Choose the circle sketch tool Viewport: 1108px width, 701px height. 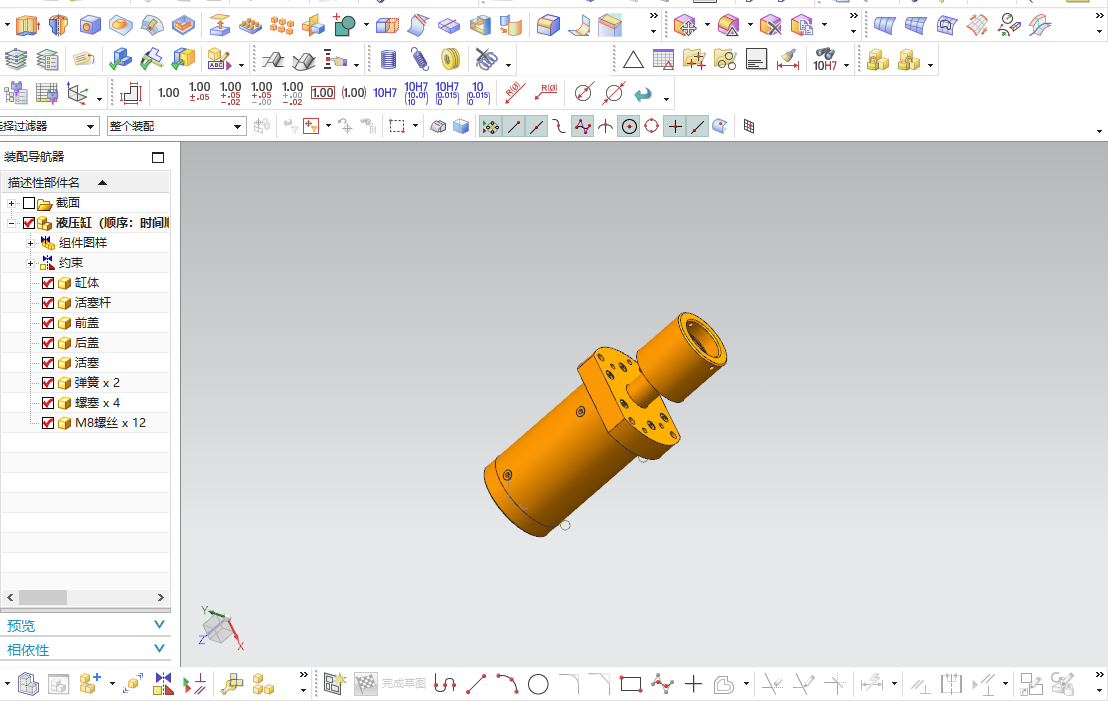[x=538, y=684]
